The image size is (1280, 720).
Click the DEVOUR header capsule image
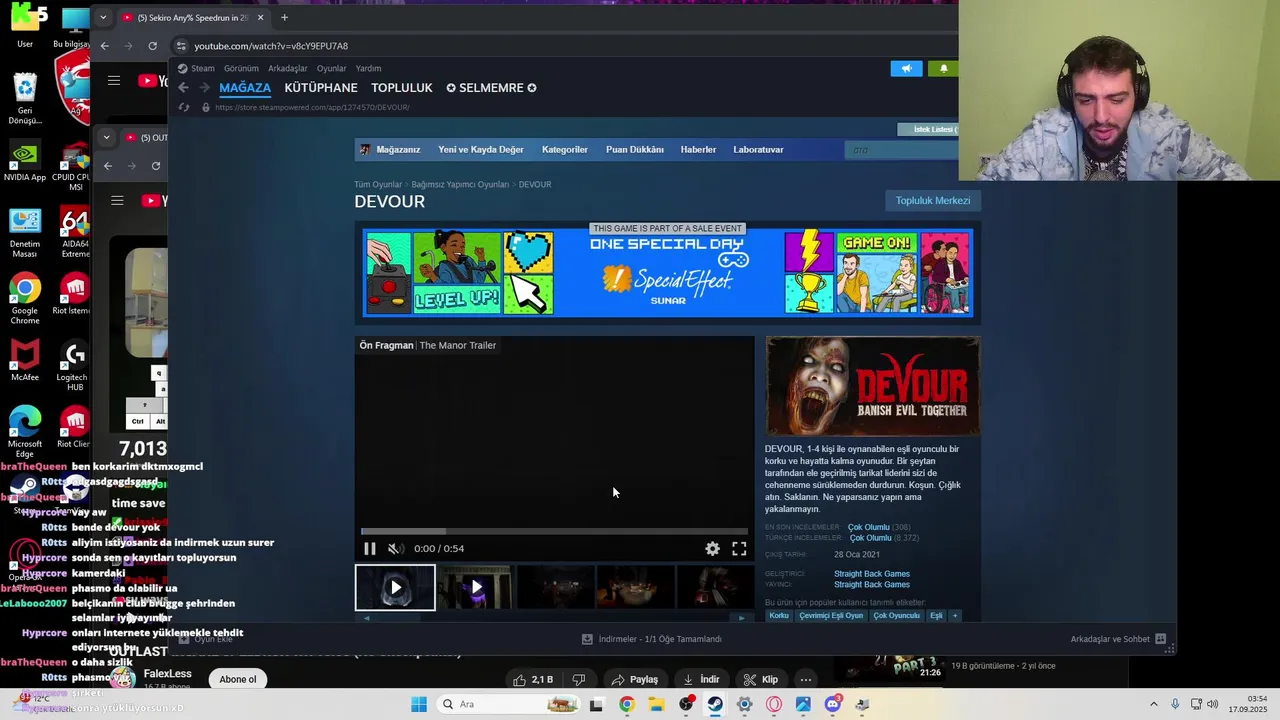[x=873, y=386]
